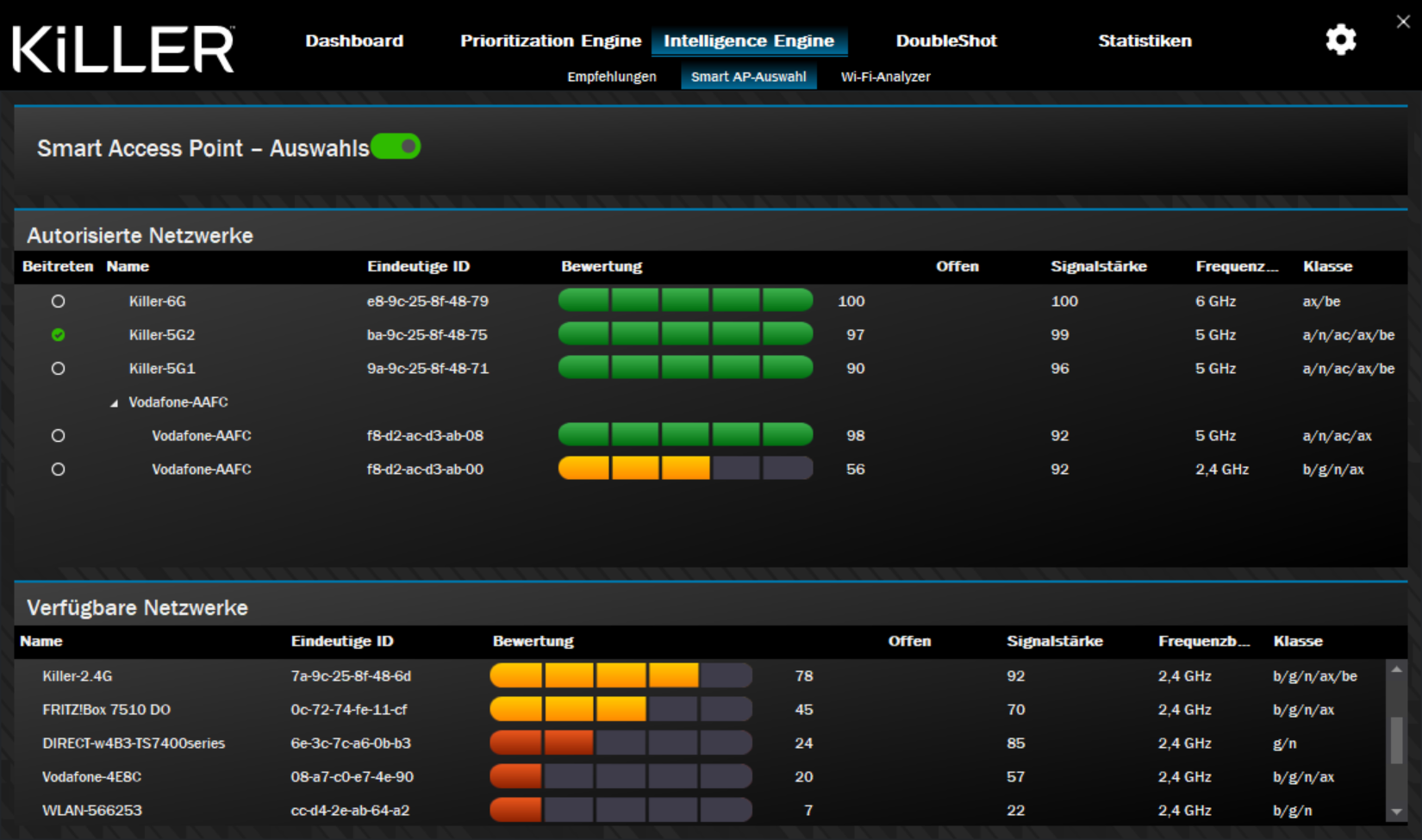Click the ID e8-9c-25-8f-48-79
Viewport: 1422px width, 840px height.
427,302
